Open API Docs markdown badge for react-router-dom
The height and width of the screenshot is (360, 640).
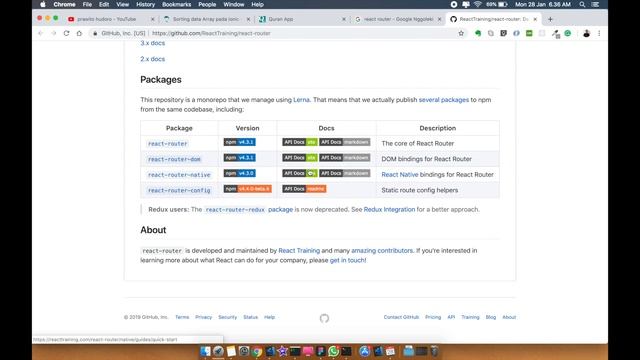pyautogui.click(x=344, y=158)
